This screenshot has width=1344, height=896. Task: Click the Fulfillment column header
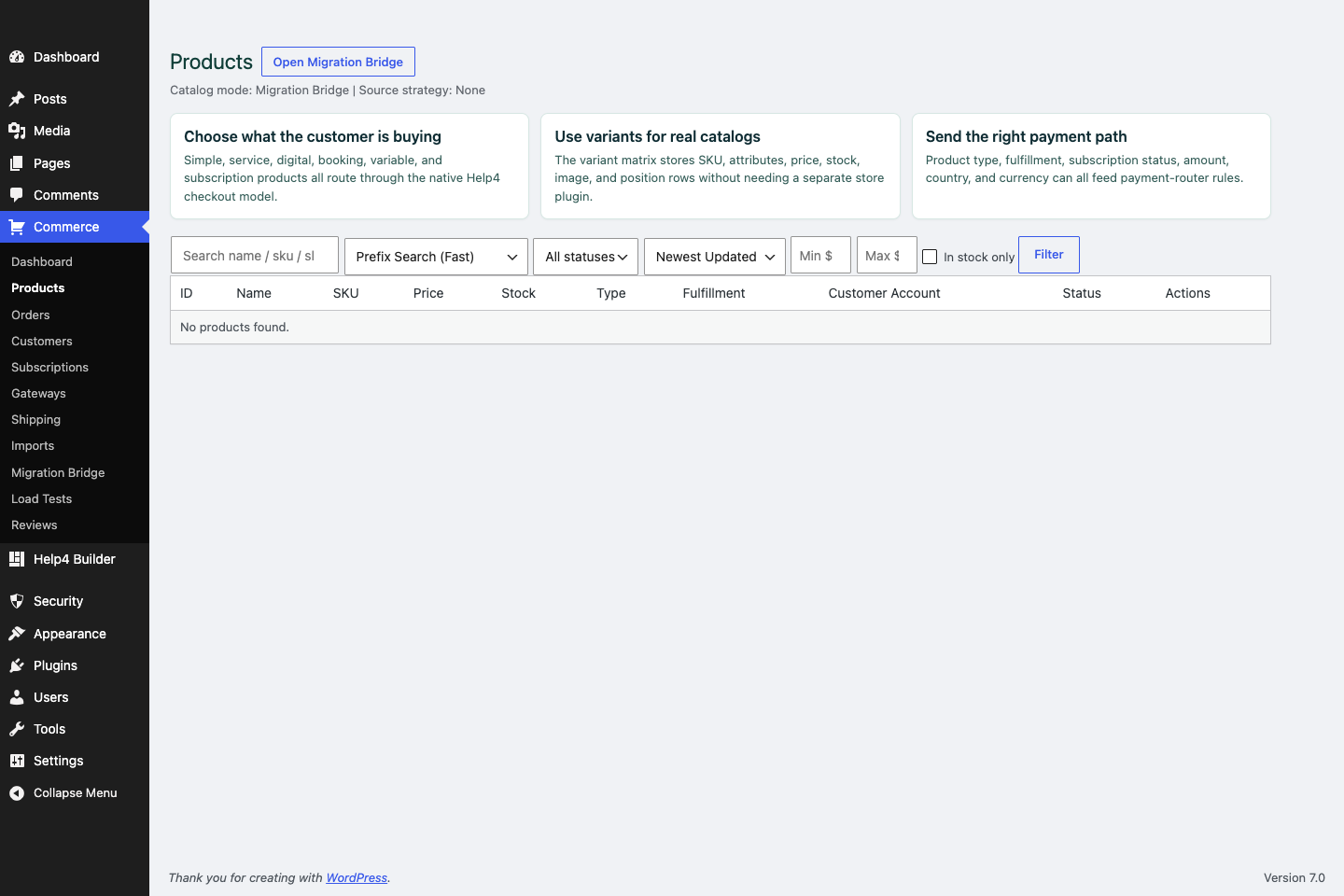pos(714,293)
